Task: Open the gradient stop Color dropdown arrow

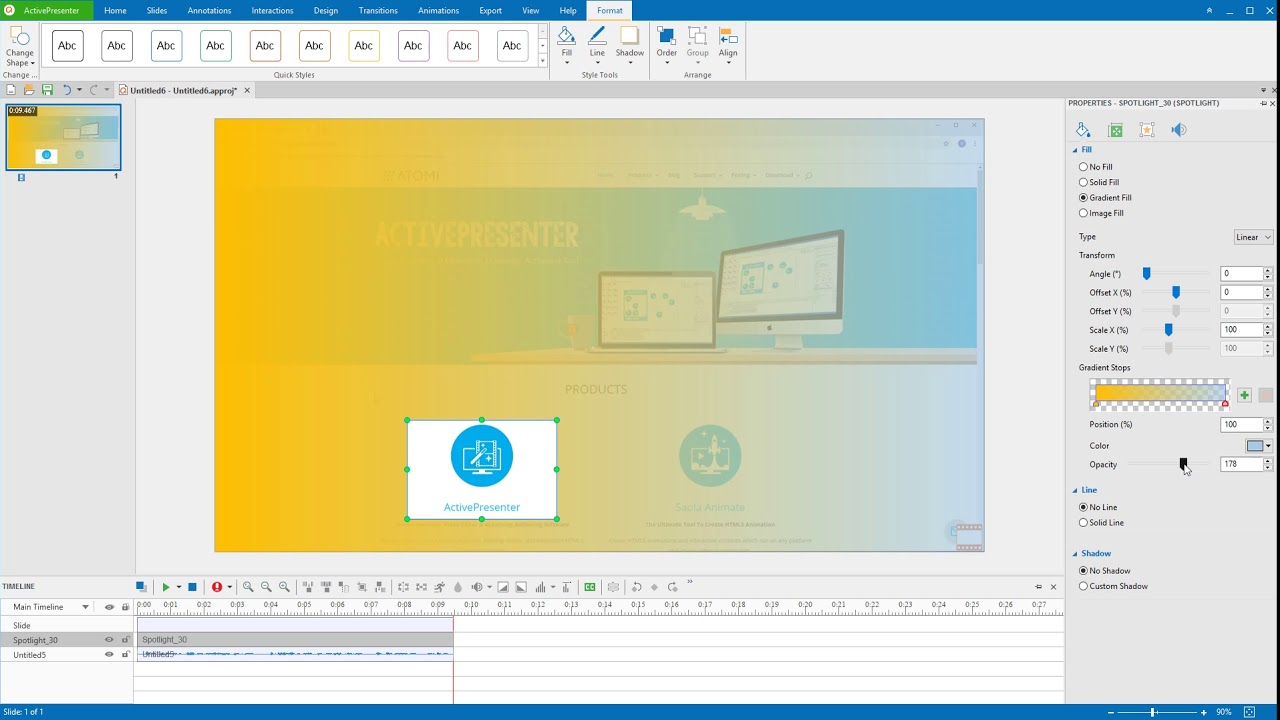Action: pos(1268,446)
